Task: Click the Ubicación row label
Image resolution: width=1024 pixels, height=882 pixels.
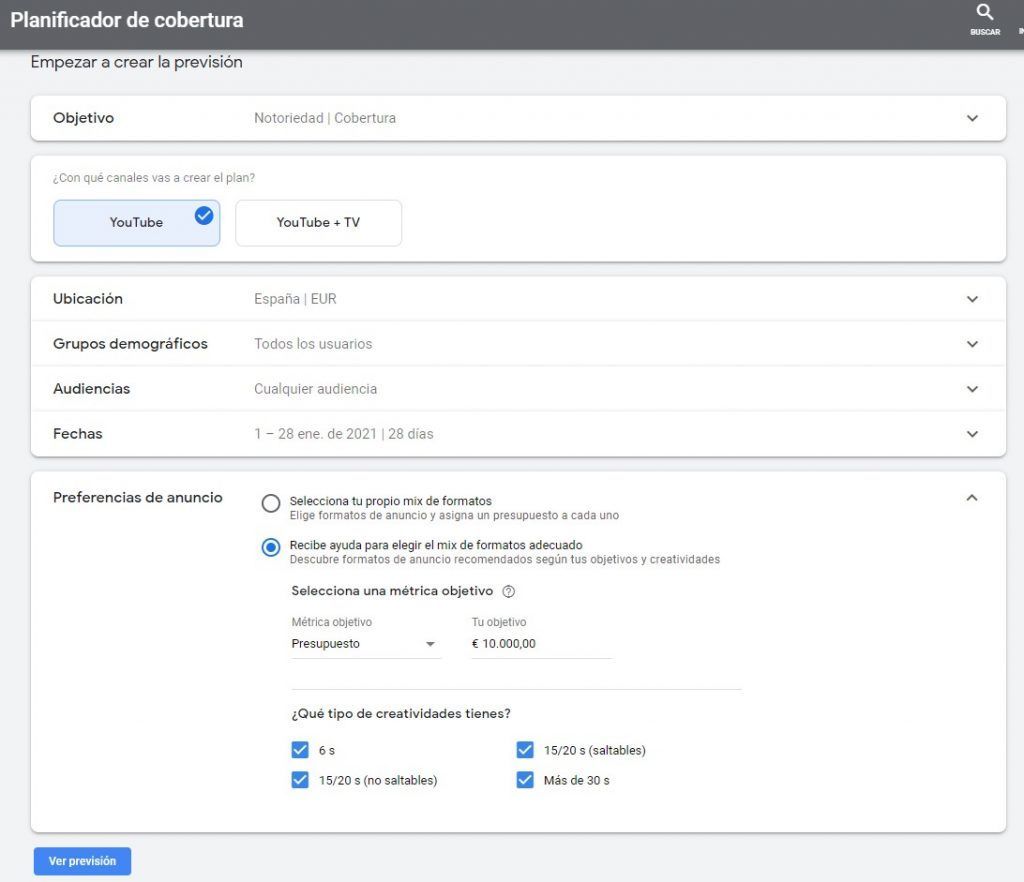Action: [x=88, y=299]
